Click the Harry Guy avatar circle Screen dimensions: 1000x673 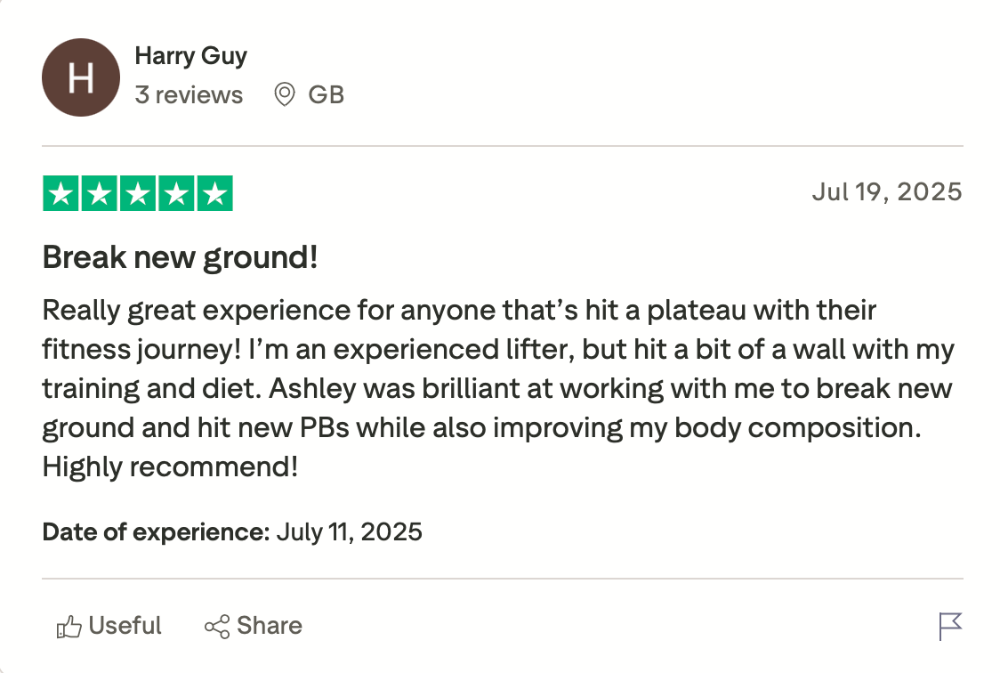[81, 77]
